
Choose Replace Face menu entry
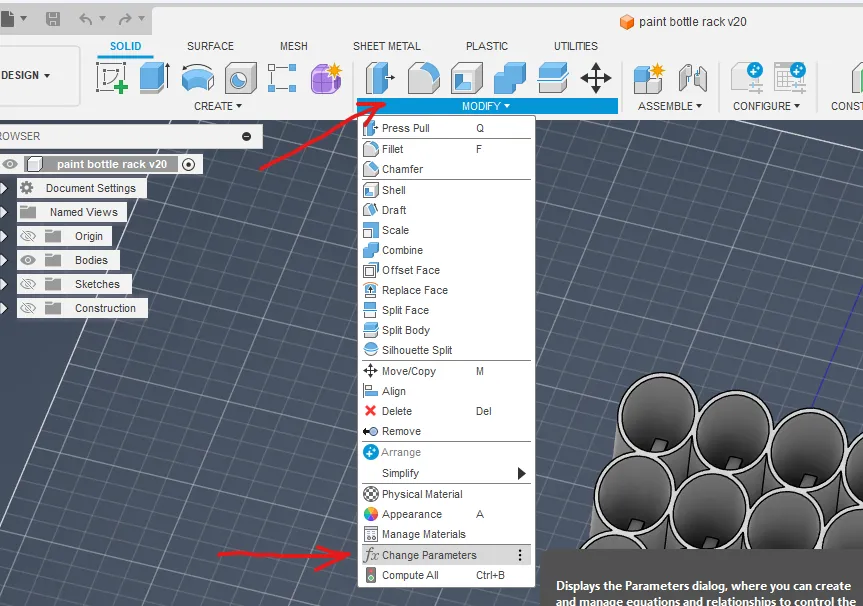pos(446,290)
